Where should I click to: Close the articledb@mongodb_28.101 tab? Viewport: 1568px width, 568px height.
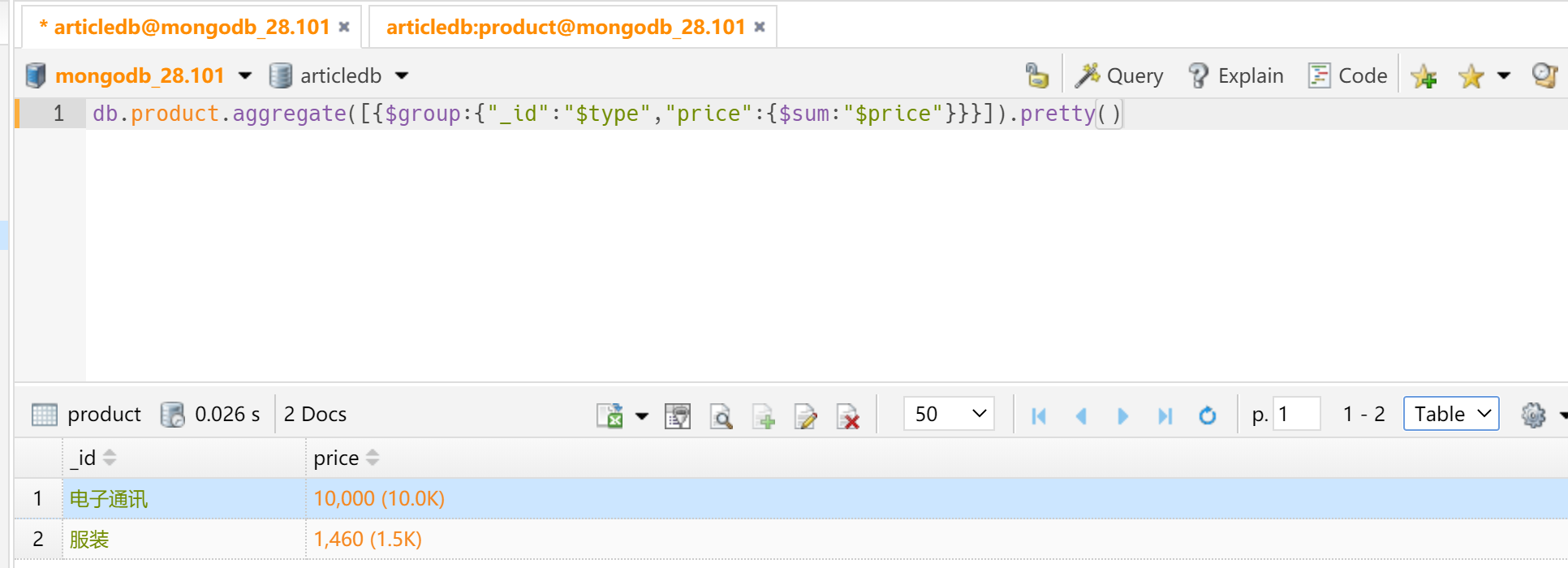point(344,27)
